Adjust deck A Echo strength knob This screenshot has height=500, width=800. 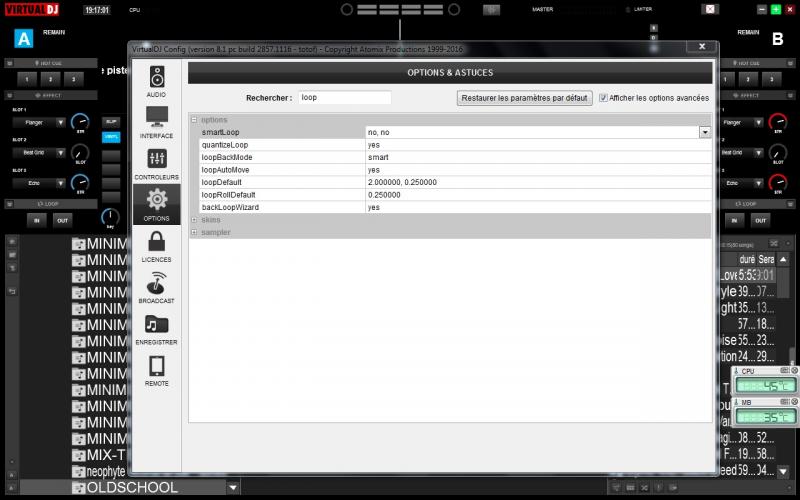(80, 183)
